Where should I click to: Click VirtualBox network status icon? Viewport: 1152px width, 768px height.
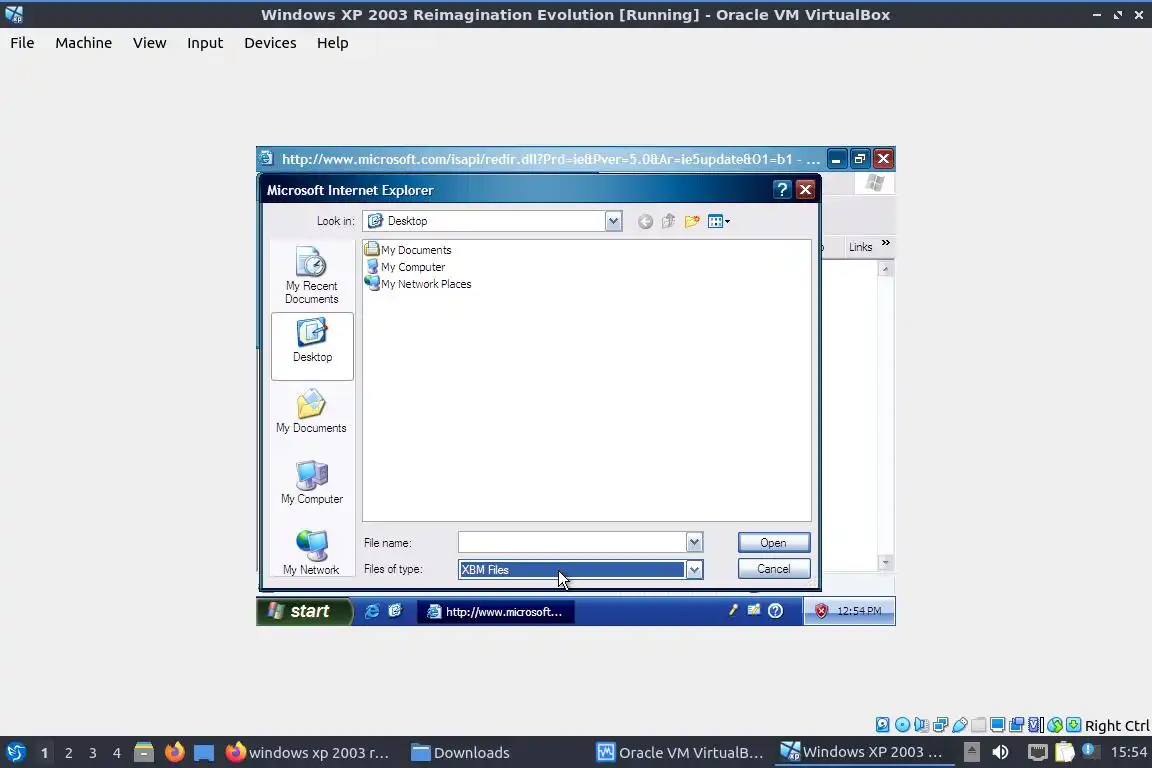940,725
